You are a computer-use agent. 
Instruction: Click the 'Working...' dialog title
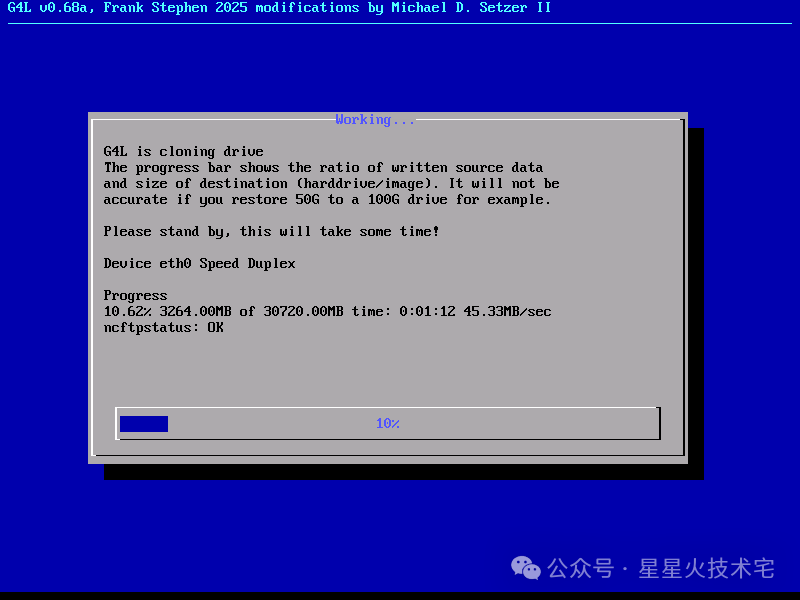pyautogui.click(x=375, y=119)
